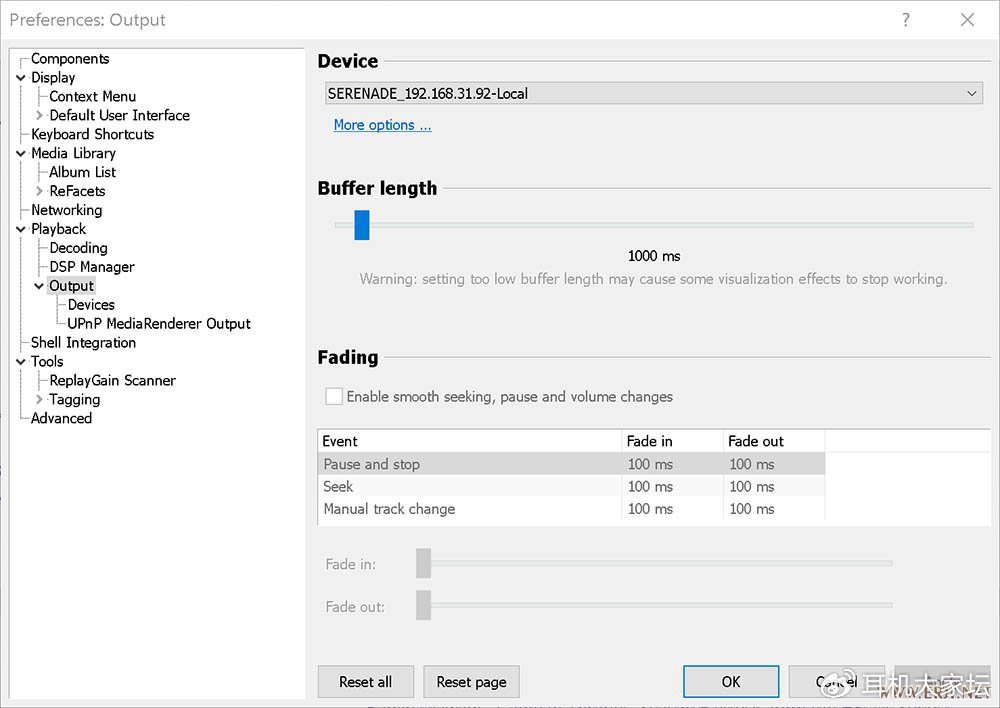Expand the Tagging tree node
The image size is (1000, 708).
tap(39, 400)
